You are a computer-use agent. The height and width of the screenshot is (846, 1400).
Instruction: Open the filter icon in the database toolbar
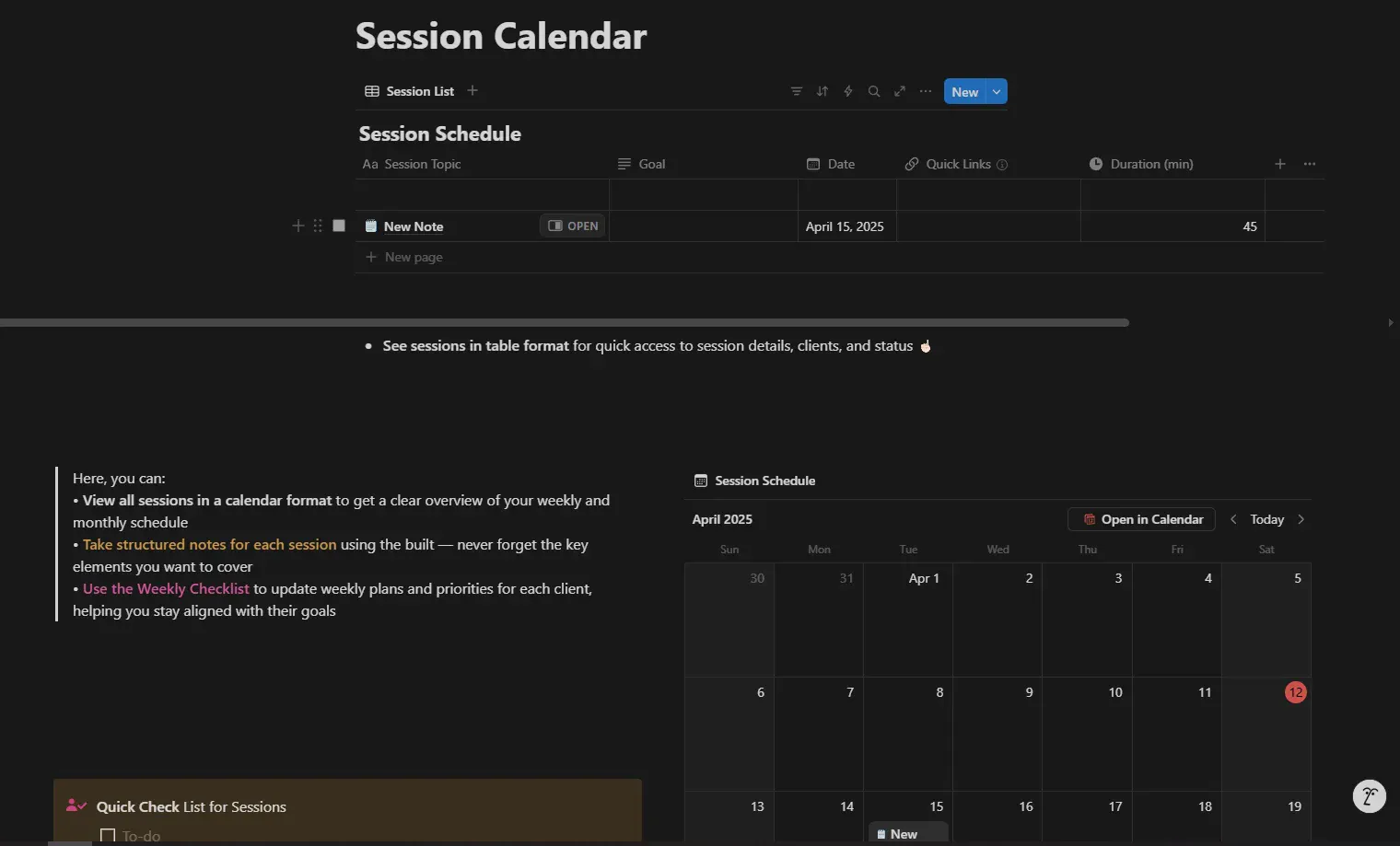tap(797, 91)
